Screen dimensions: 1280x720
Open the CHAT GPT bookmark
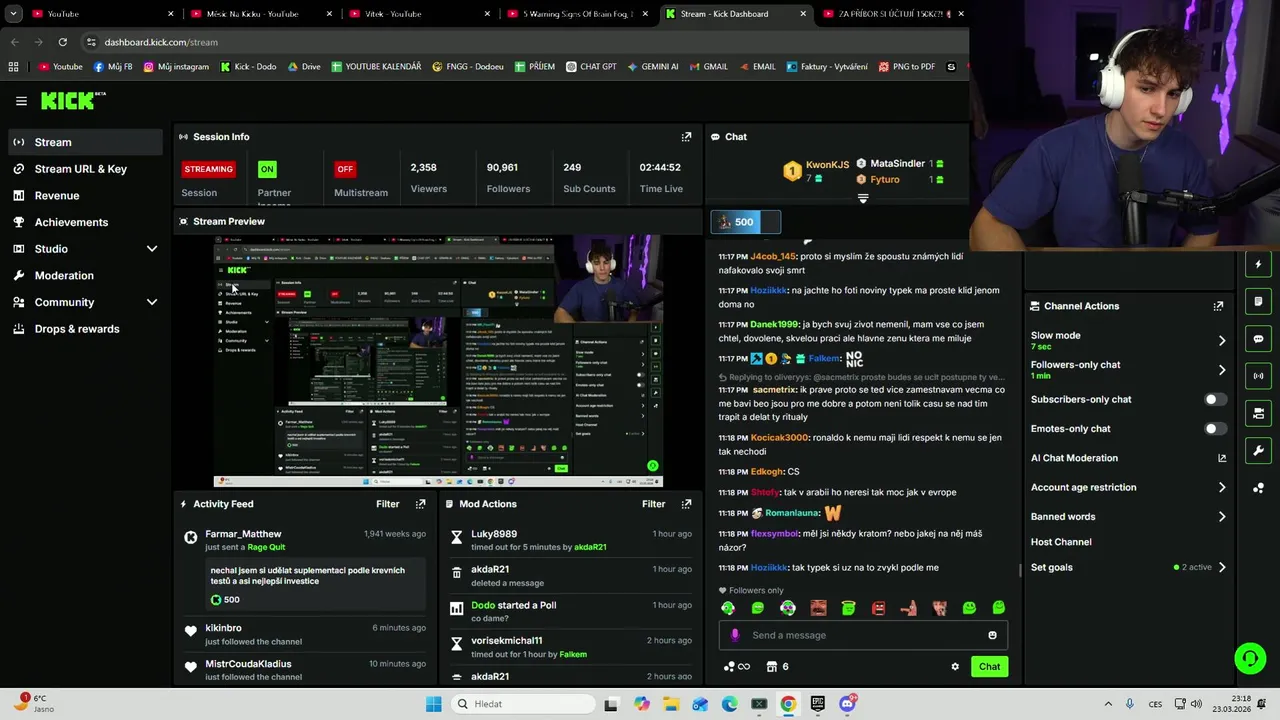591,67
